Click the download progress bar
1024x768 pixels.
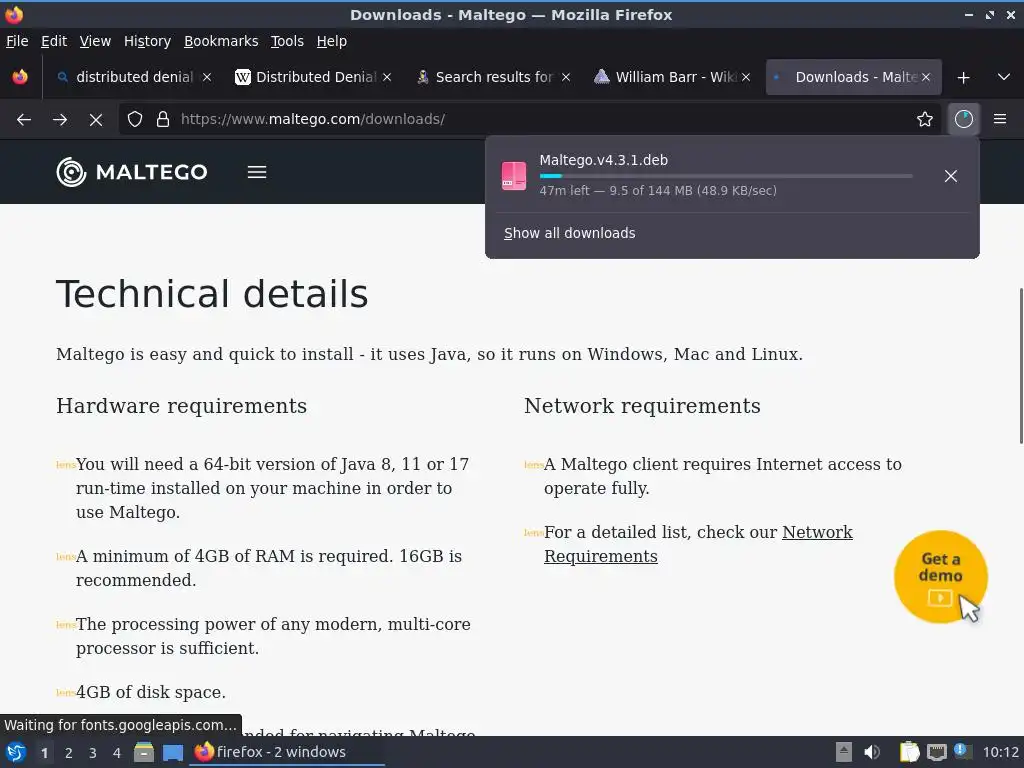pyautogui.click(x=726, y=176)
